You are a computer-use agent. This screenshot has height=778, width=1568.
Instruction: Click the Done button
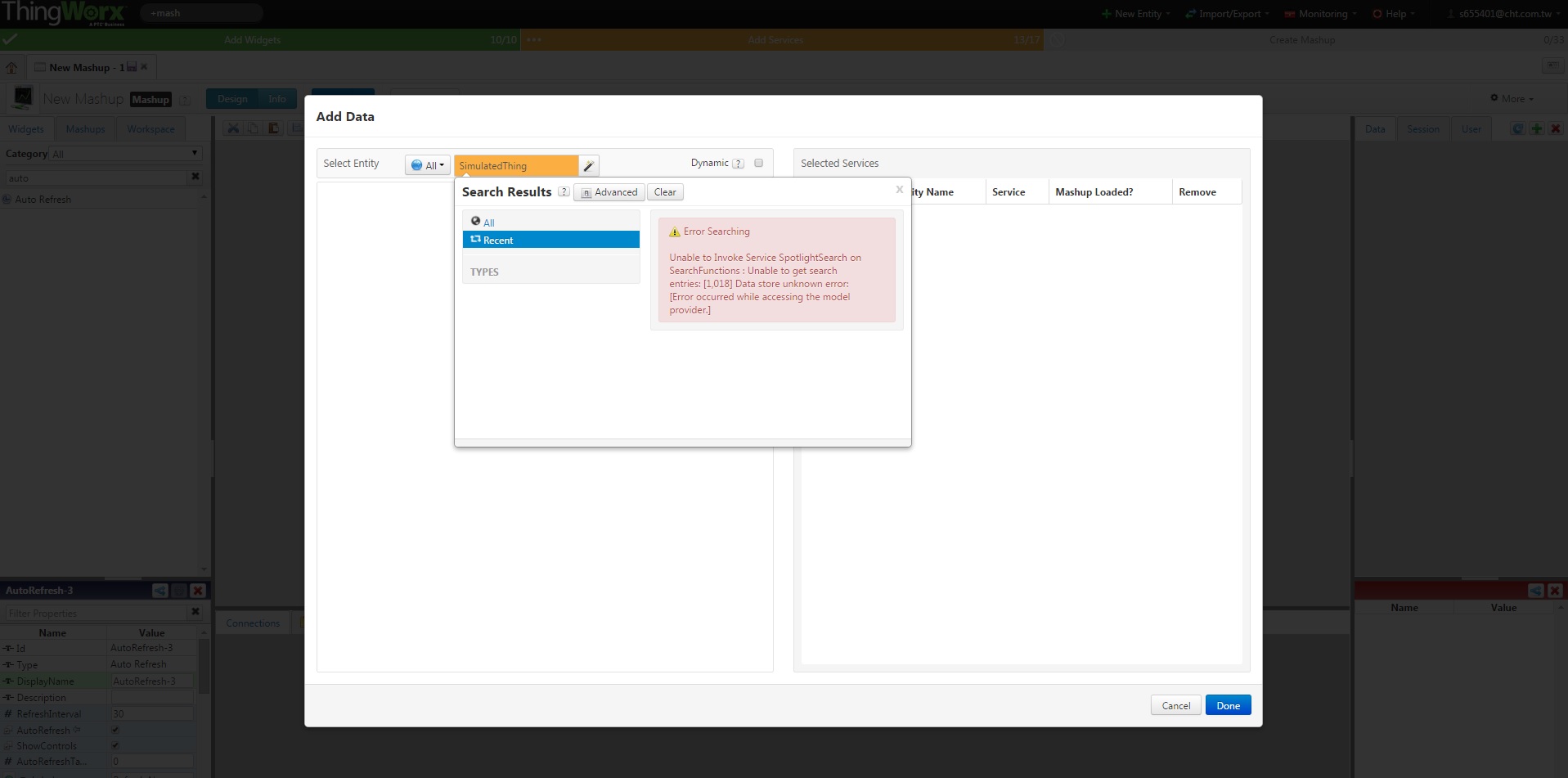click(x=1228, y=705)
